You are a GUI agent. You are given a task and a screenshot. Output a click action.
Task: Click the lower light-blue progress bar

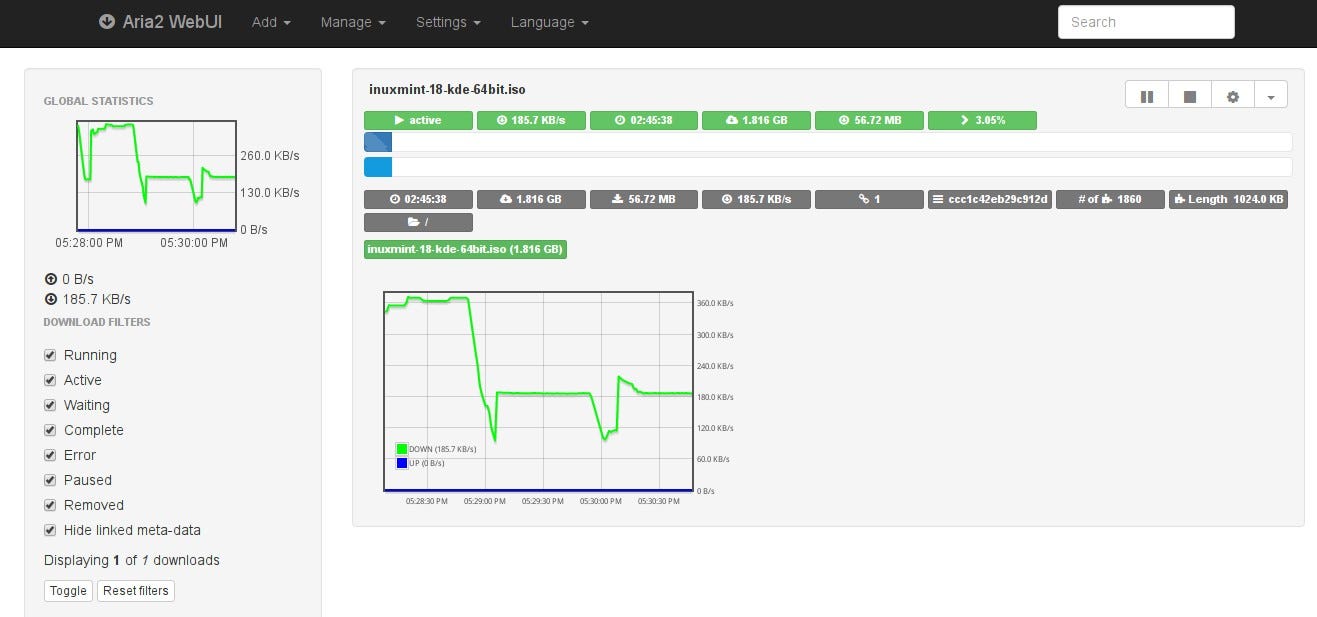coord(828,167)
